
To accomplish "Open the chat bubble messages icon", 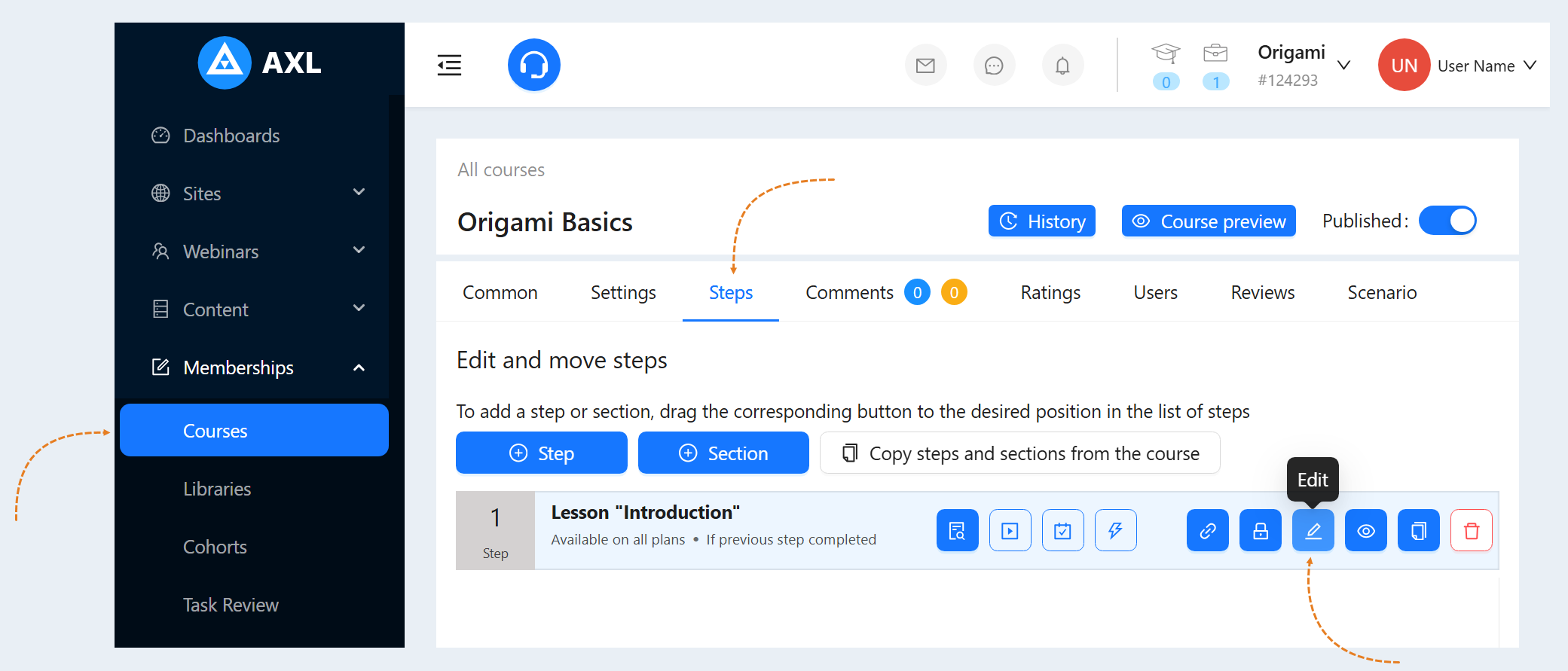I will [x=994, y=66].
